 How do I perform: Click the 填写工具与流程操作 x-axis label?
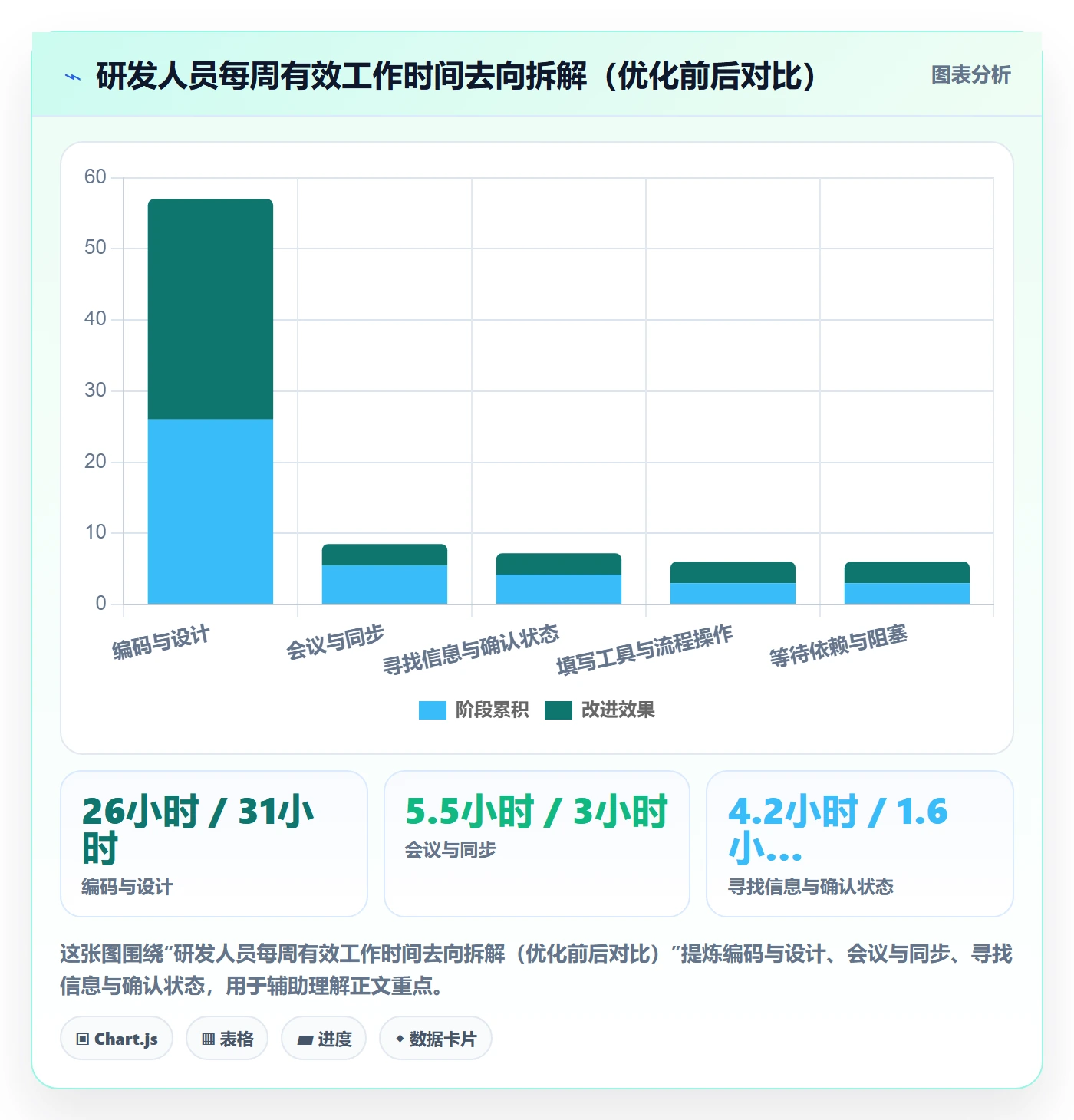click(645, 650)
